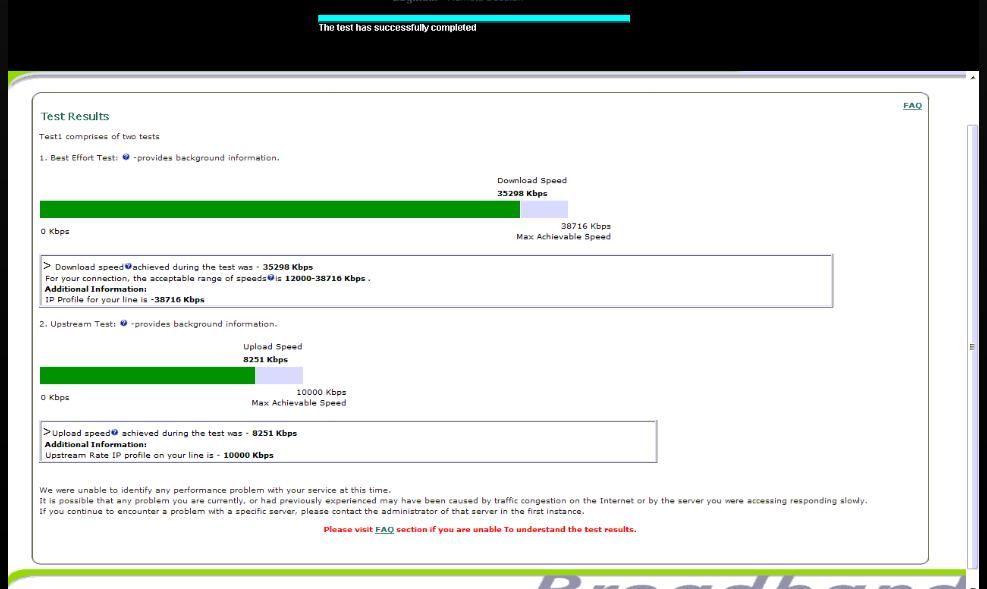Viewport: 987px width, 589px height.
Task: Click the green upload speed progress bar
Action: pyautogui.click(x=147, y=376)
